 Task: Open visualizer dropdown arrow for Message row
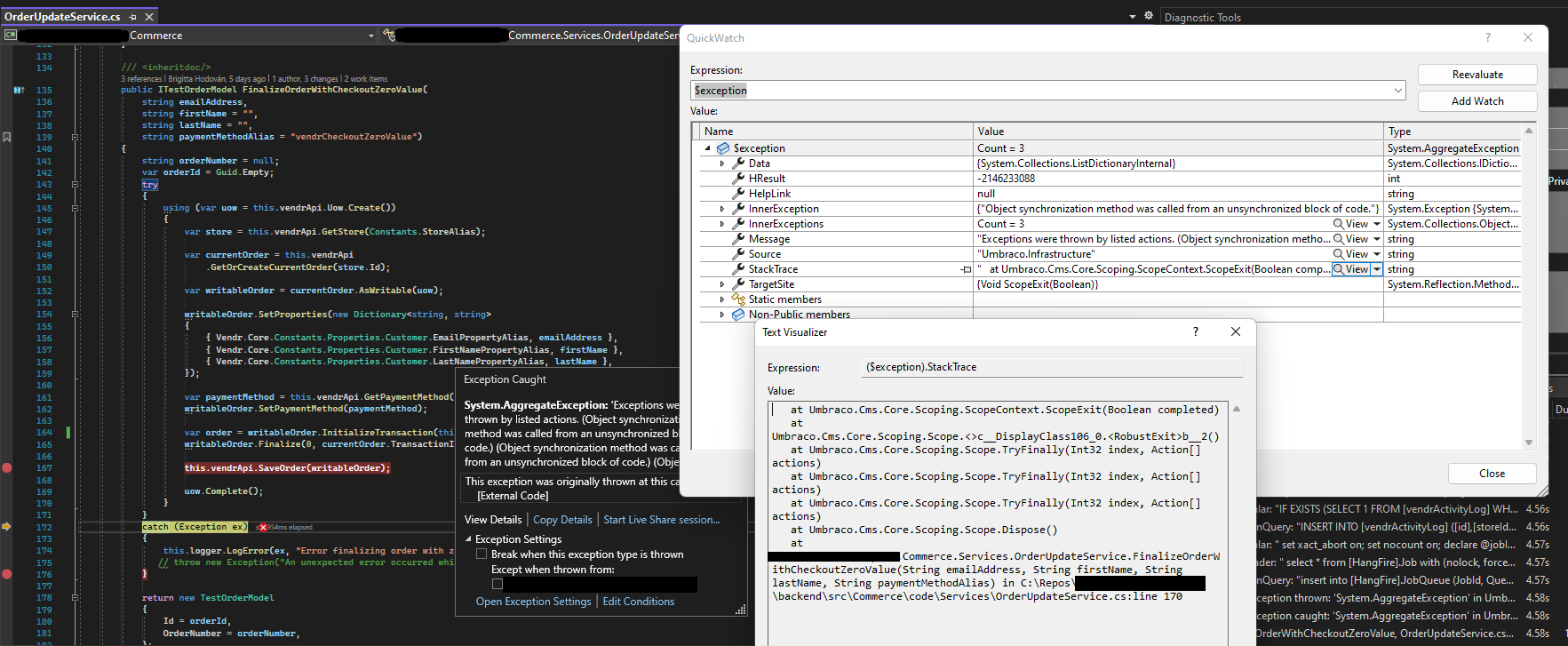(1377, 239)
